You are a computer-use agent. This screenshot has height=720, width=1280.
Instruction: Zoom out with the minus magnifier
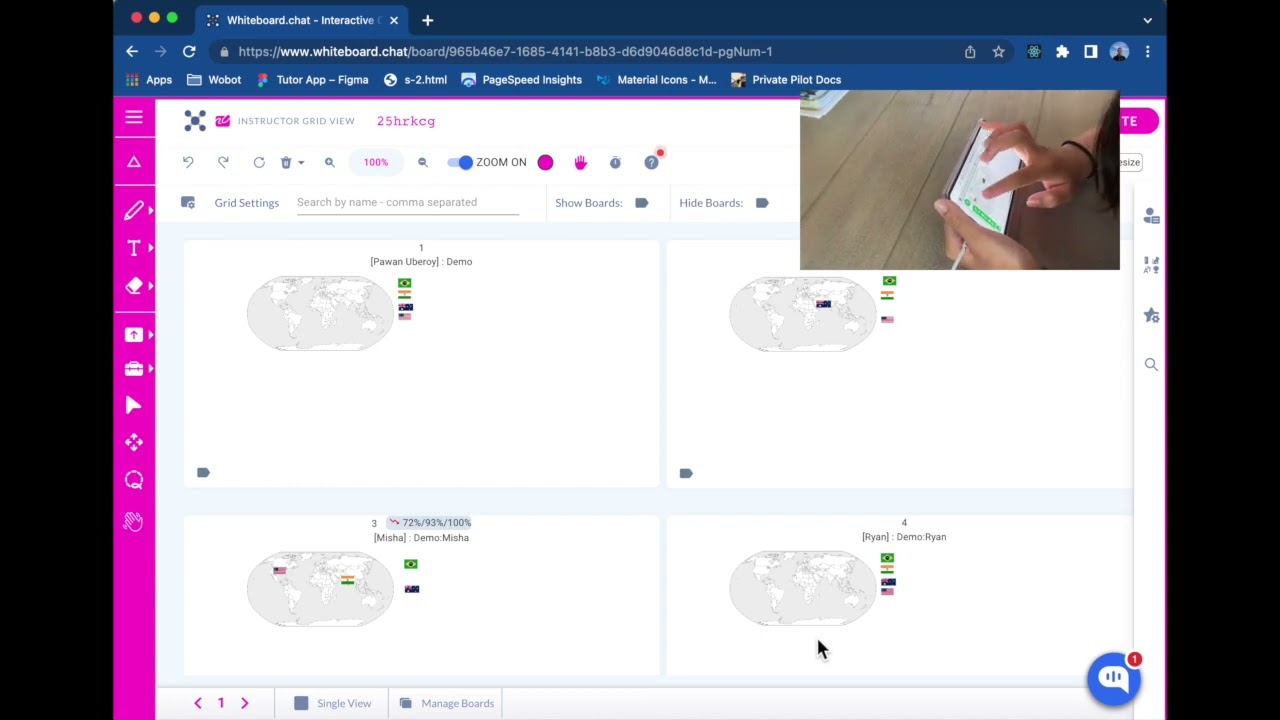(x=422, y=162)
